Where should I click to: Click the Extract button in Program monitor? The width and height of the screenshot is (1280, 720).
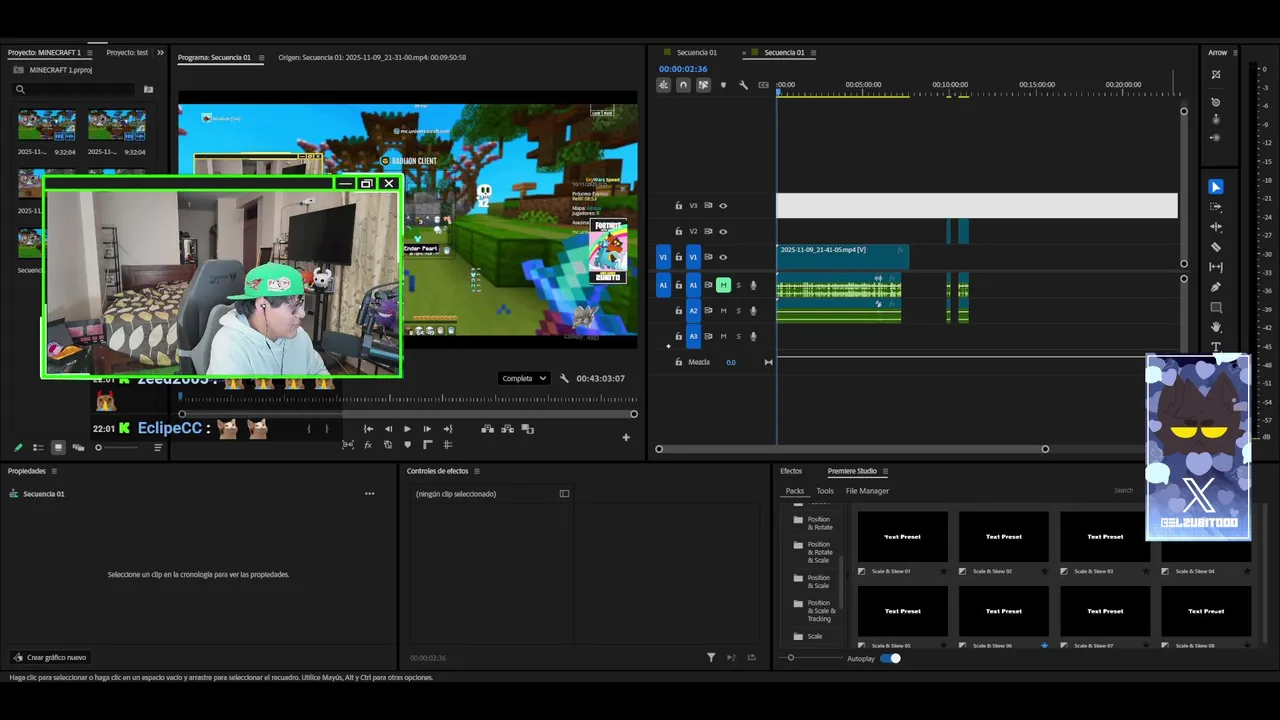point(507,429)
